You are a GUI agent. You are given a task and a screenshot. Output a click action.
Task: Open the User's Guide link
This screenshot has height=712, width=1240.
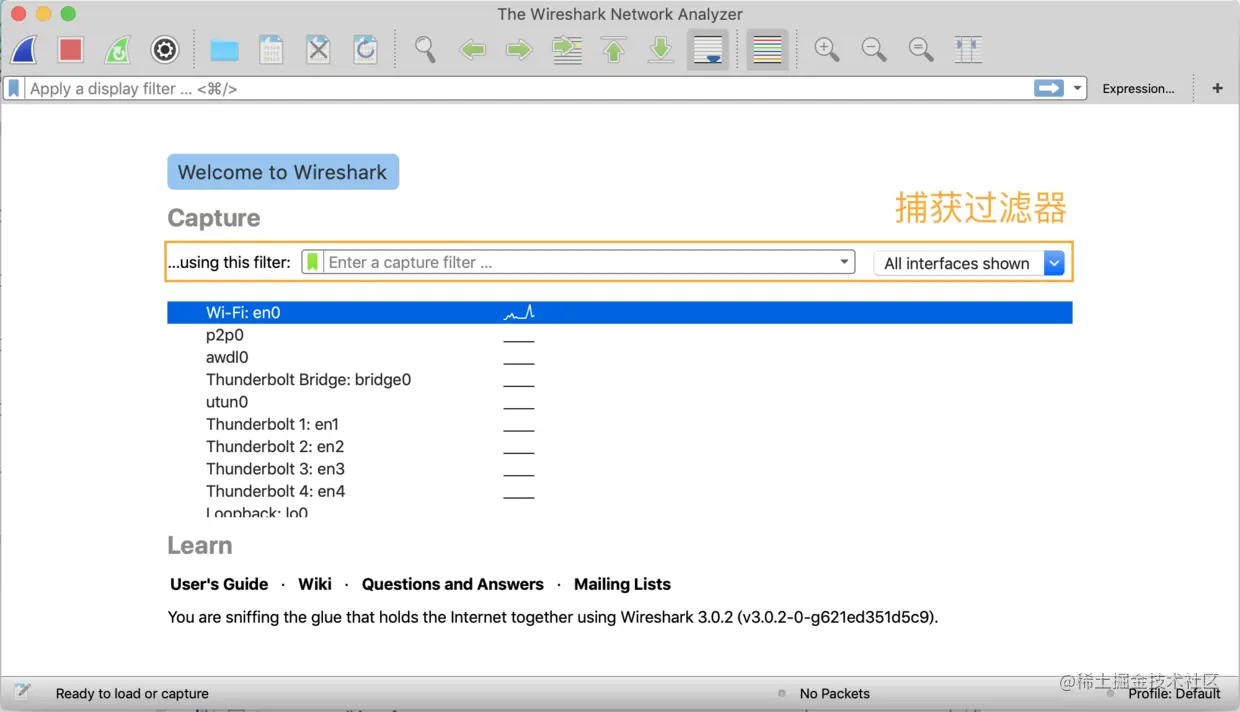pos(219,584)
